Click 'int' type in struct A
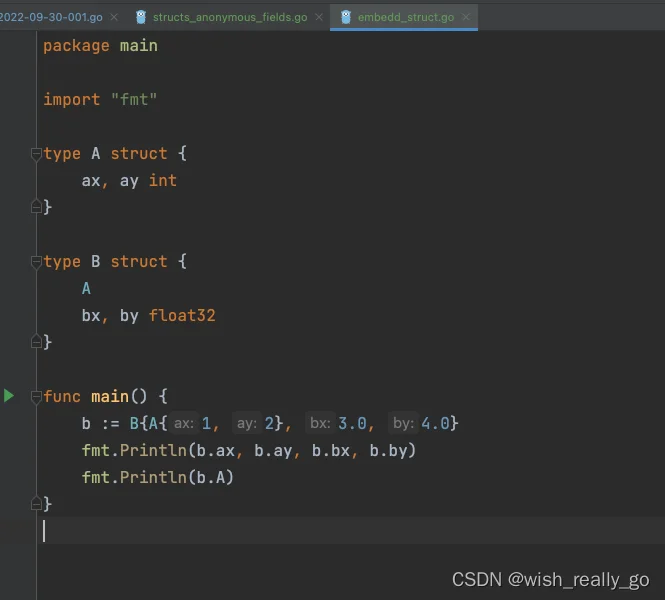The width and height of the screenshot is (665, 600). click(163, 181)
